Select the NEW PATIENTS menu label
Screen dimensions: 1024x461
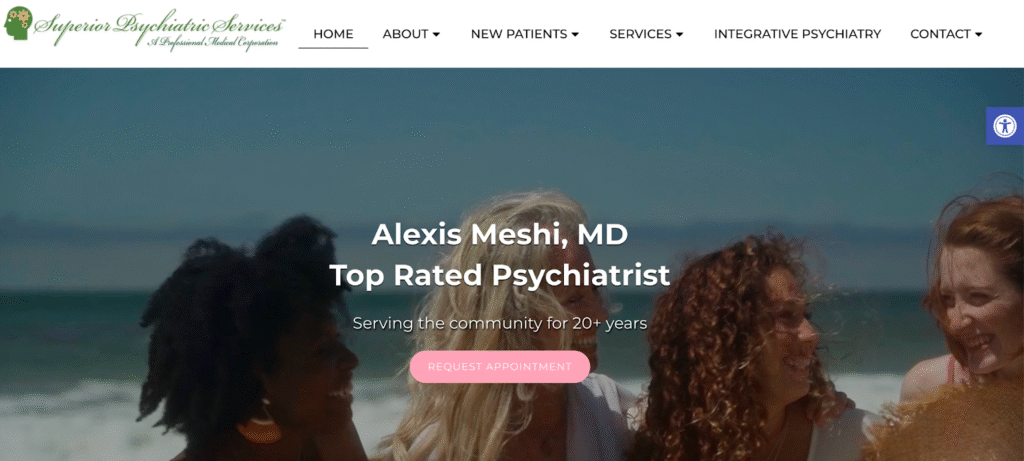(x=519, y=34)
